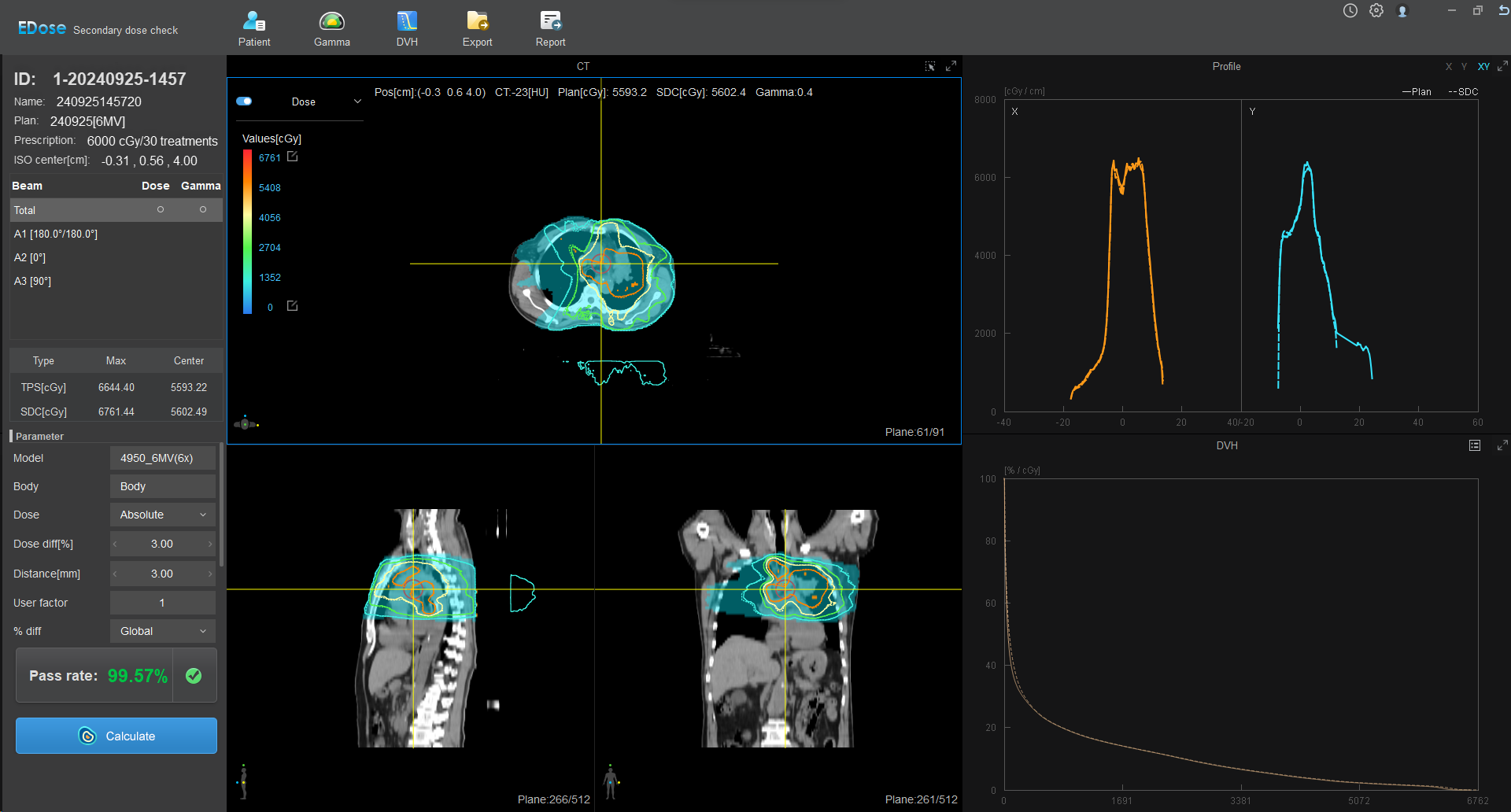Toggle the dose overlay switch
Viewport: 1511px width, 812px height.
(x=244, y=101)
